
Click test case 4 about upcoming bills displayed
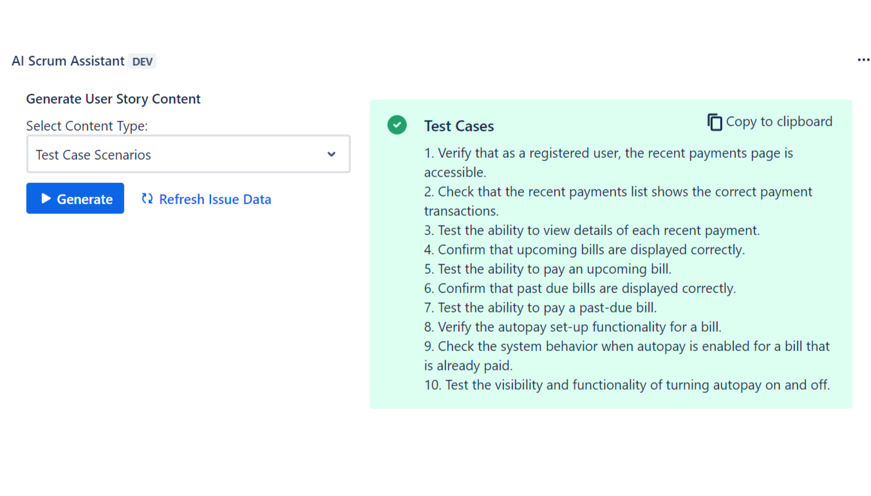(x=584, y=250)
